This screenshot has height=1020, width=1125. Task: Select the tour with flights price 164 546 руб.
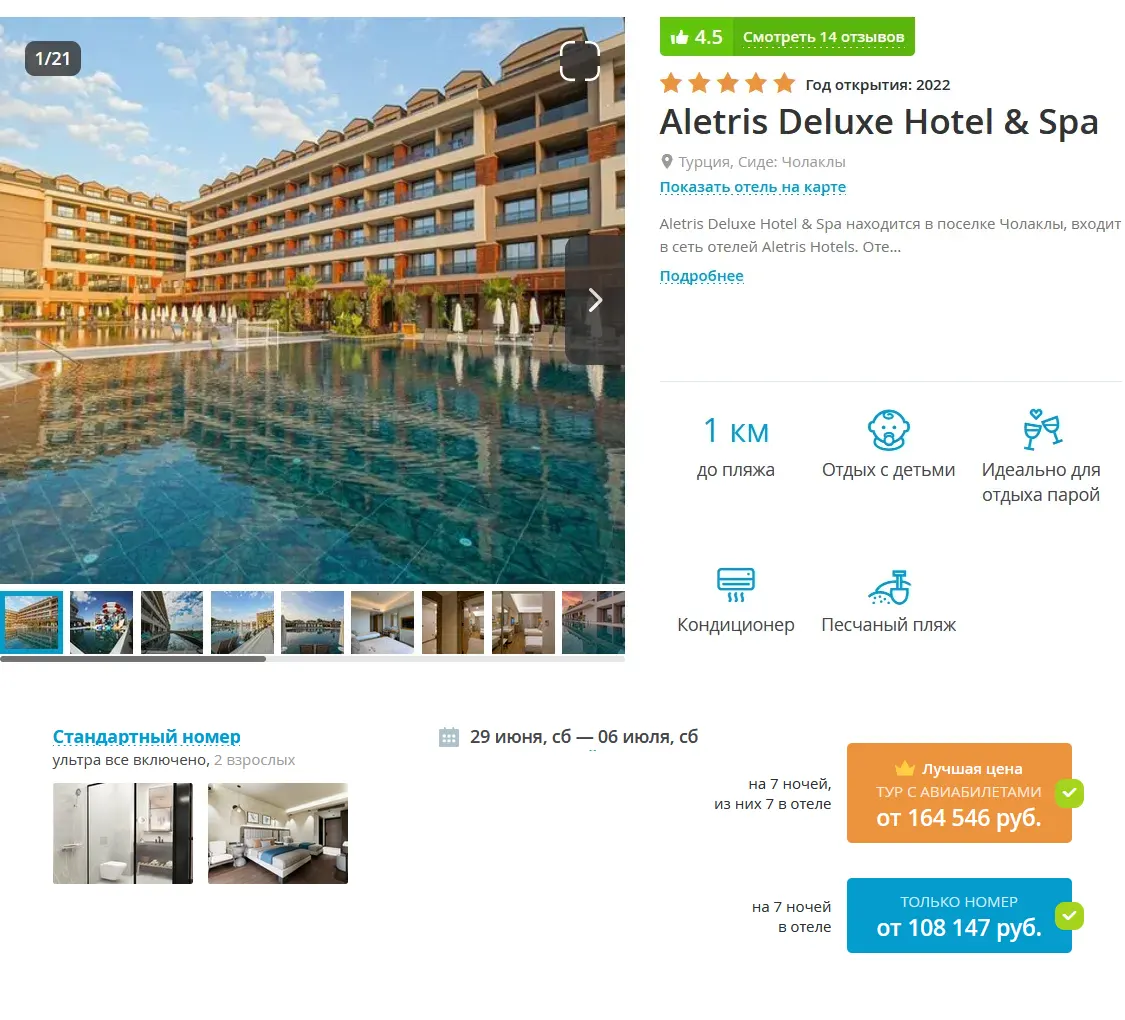(x=959, y=793)
